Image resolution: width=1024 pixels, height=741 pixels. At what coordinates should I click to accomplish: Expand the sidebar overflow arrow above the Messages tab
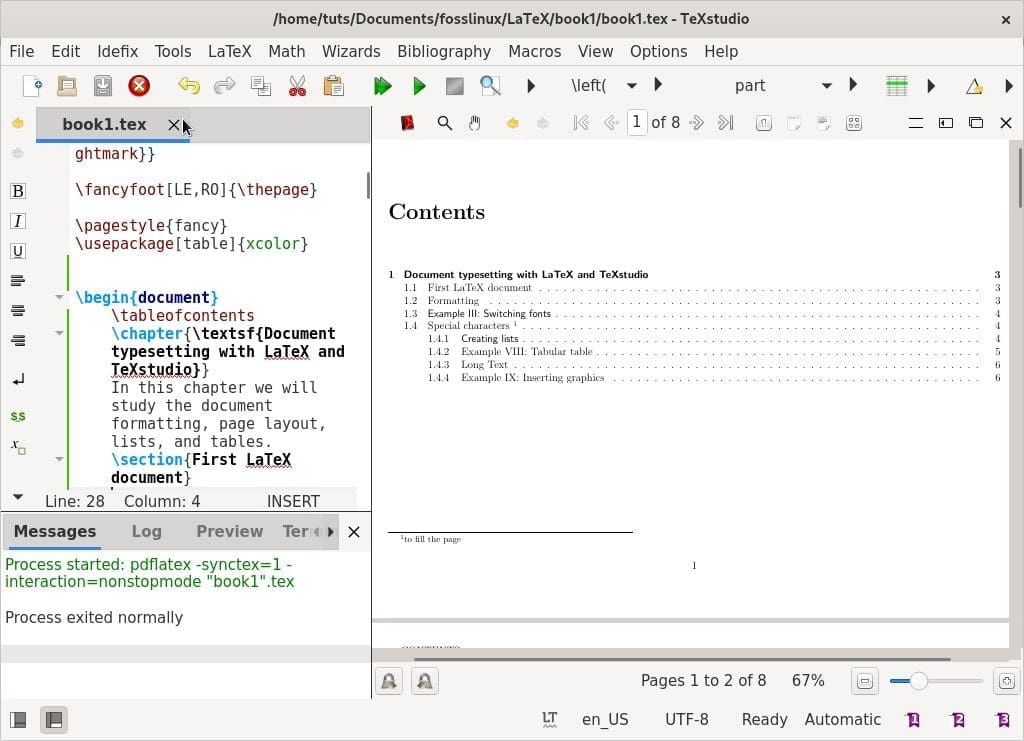[x=18, y=497]
